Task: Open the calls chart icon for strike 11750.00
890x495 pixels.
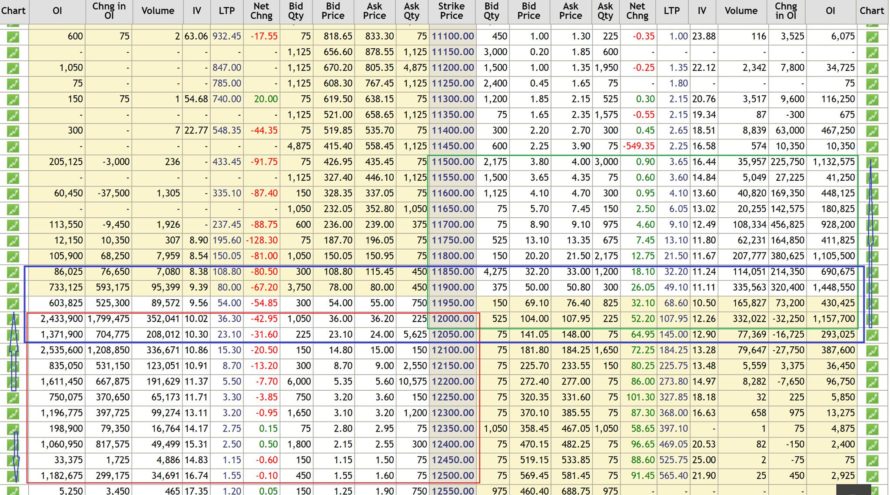Action: click(x=12, y=241)
